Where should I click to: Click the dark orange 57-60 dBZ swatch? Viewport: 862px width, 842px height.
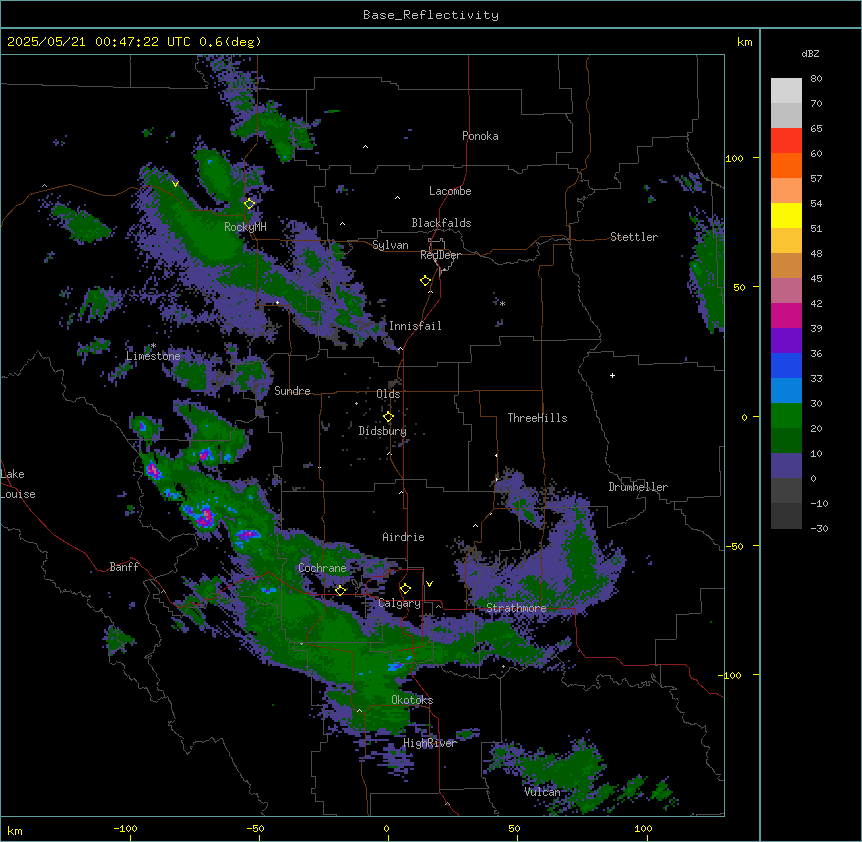click(786, 165)
